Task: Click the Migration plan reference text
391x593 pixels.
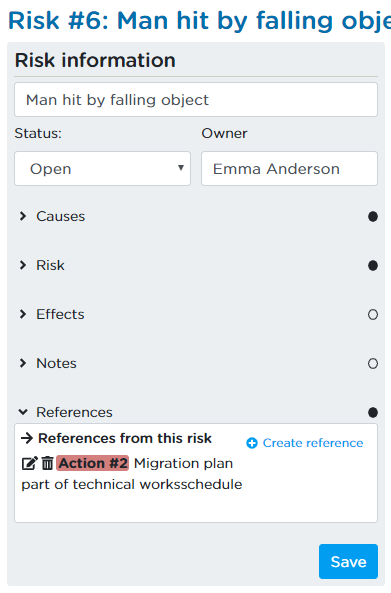Action: coord(183,463)
